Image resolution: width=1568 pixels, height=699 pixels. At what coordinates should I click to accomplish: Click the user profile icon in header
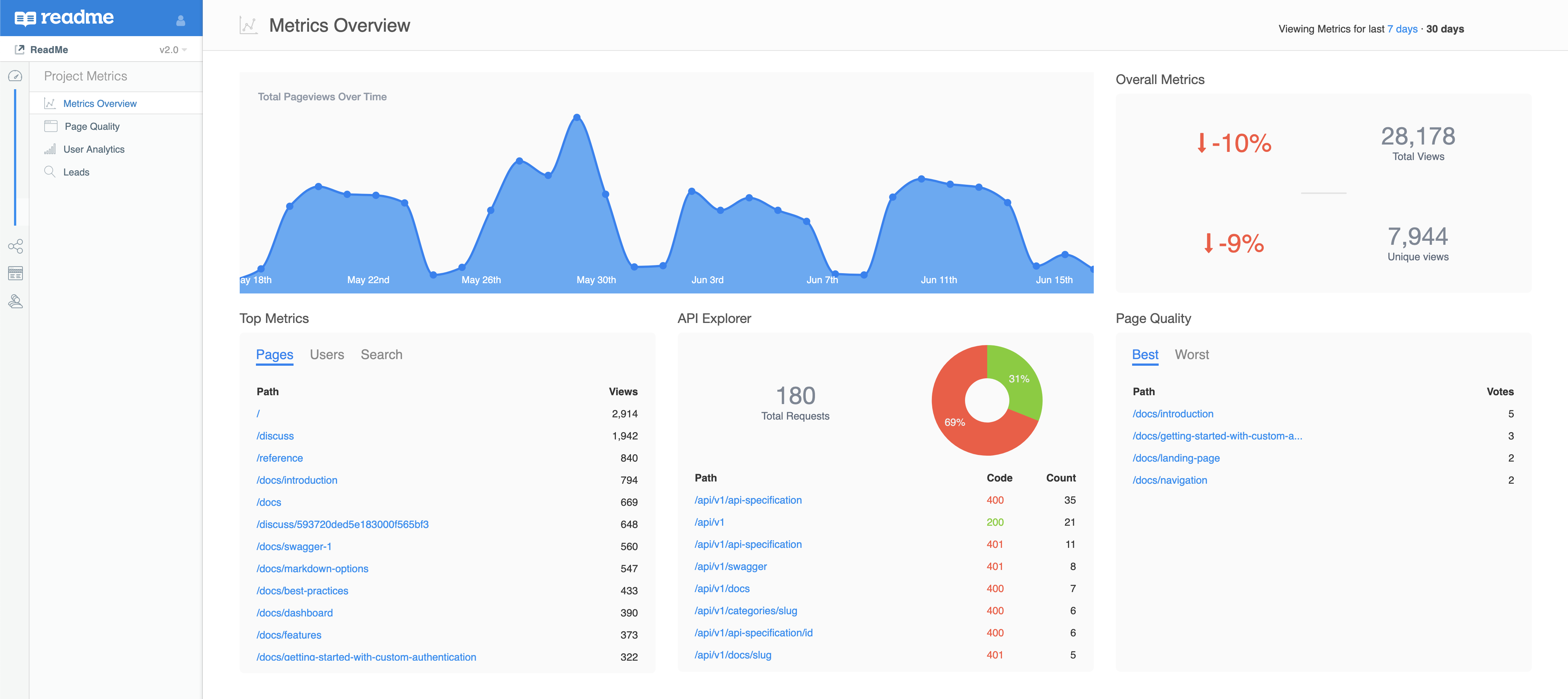(180, 21)
